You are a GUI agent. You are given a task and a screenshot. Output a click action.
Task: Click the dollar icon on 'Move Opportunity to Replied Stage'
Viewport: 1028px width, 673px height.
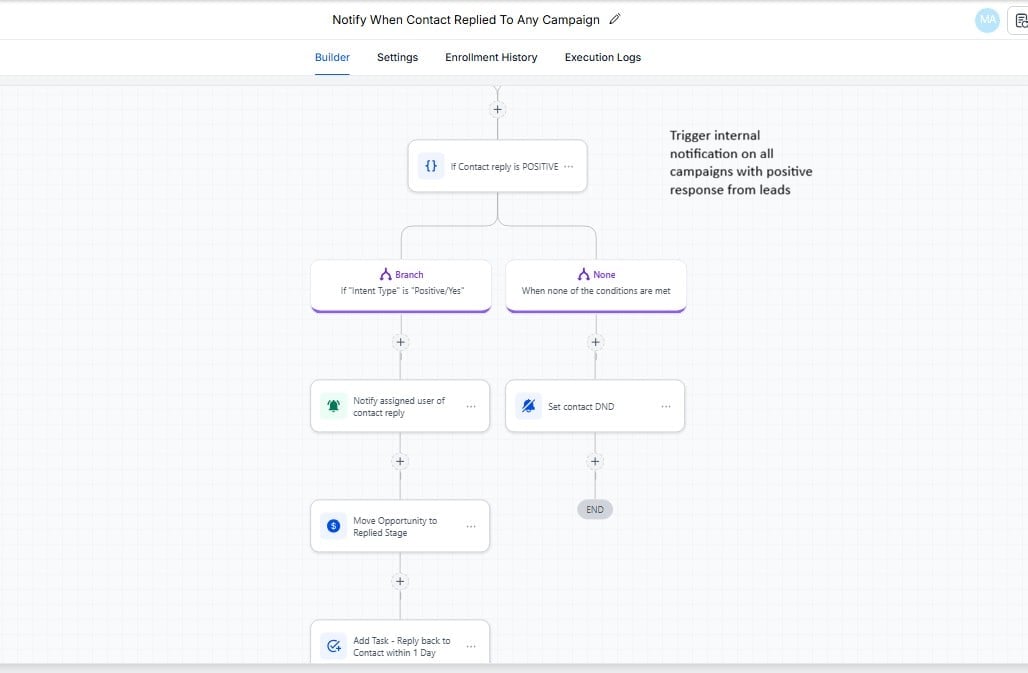tap(332, 526)
